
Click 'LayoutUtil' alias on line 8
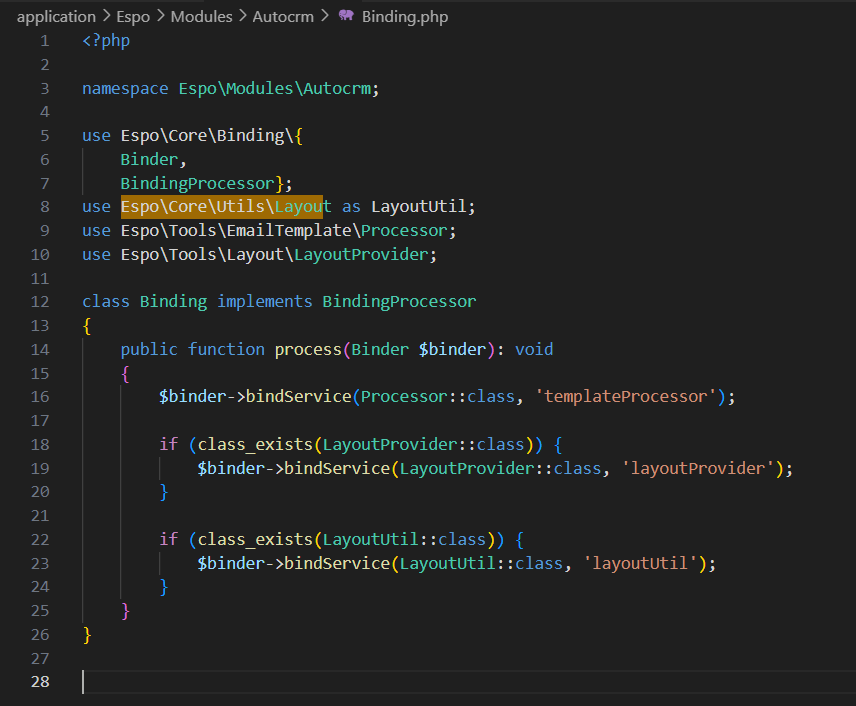click(x=419, y=206)
